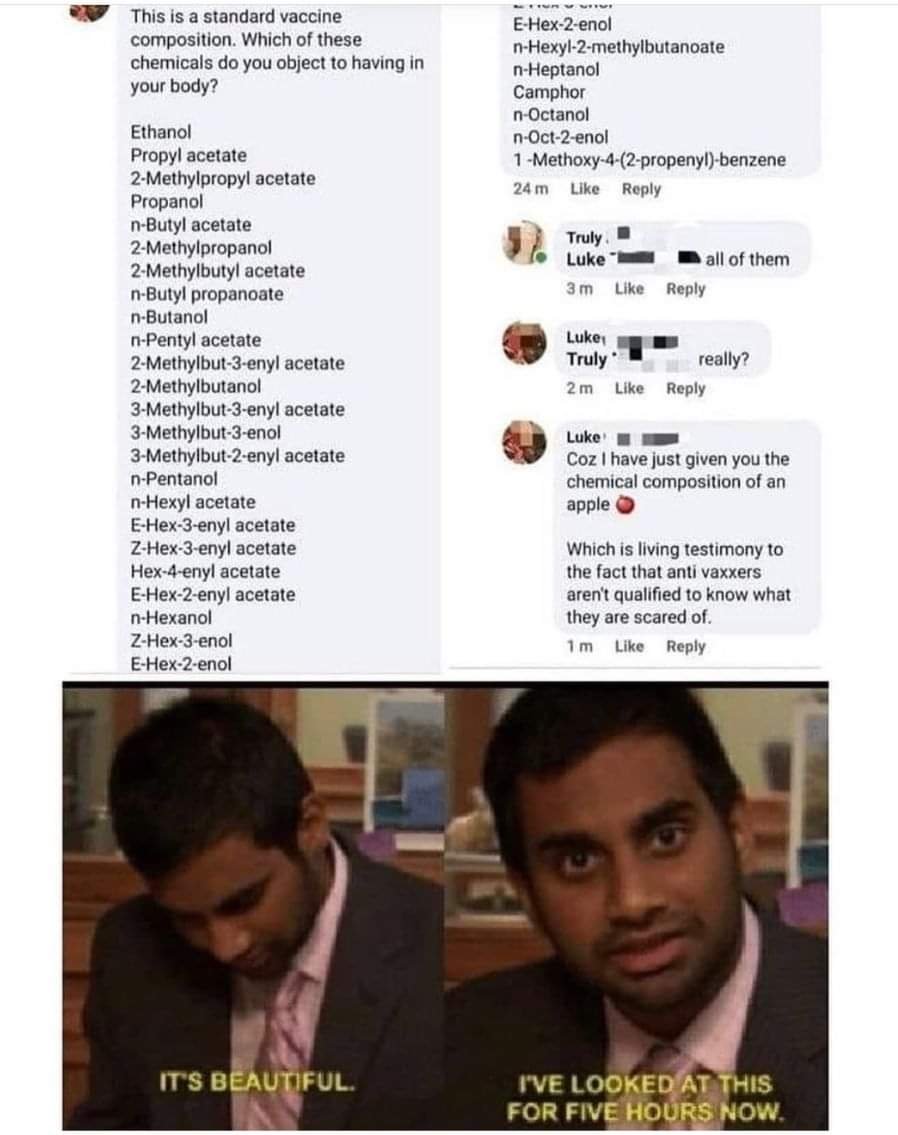898x1135 pixels.
Task: Open Luke's avatar beside the apple composition comment
Action: point(524,442)
